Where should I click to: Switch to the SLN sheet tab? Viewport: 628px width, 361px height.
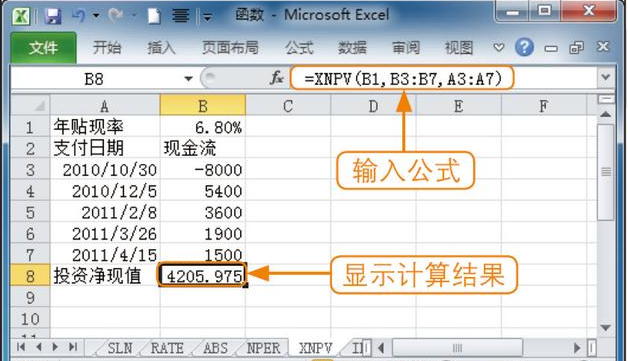click(x=119, y=348)
